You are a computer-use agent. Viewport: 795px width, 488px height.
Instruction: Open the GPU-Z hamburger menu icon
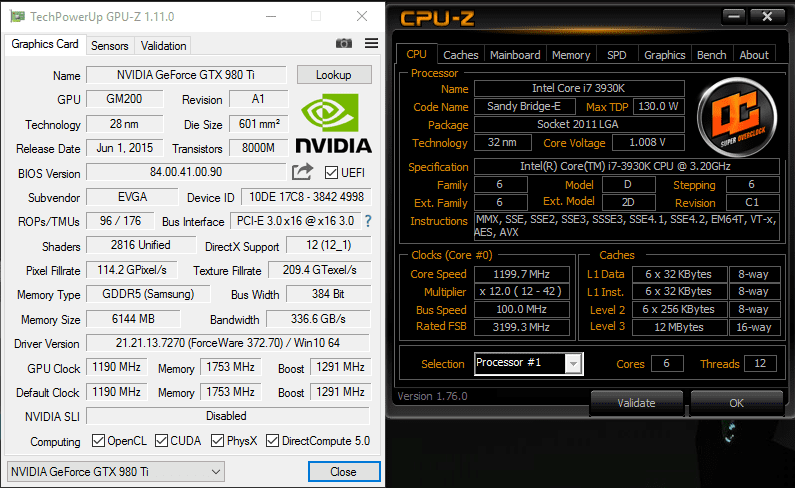tap(371, 44)
